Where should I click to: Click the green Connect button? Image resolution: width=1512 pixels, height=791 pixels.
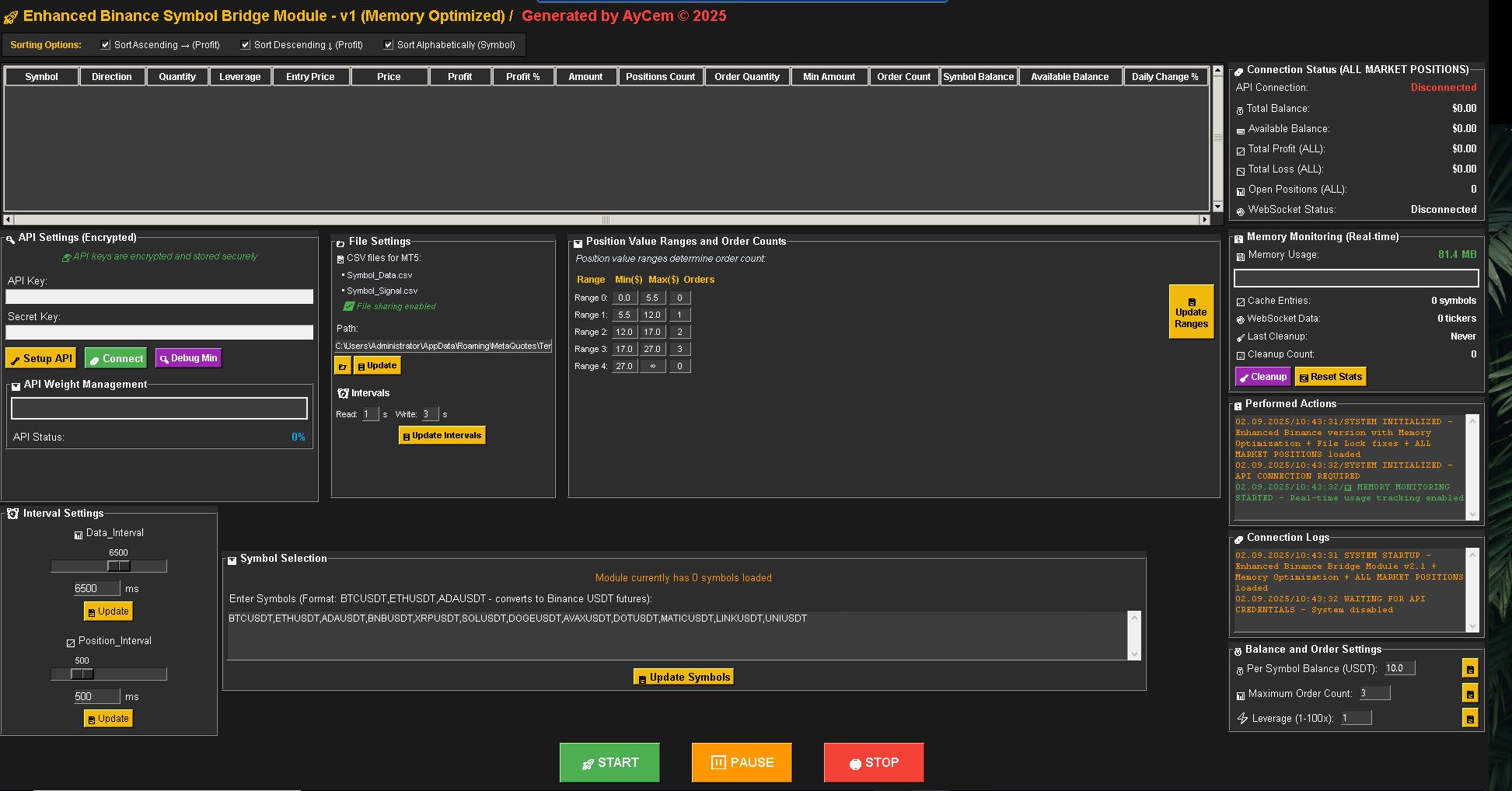[x=116, y=358]
